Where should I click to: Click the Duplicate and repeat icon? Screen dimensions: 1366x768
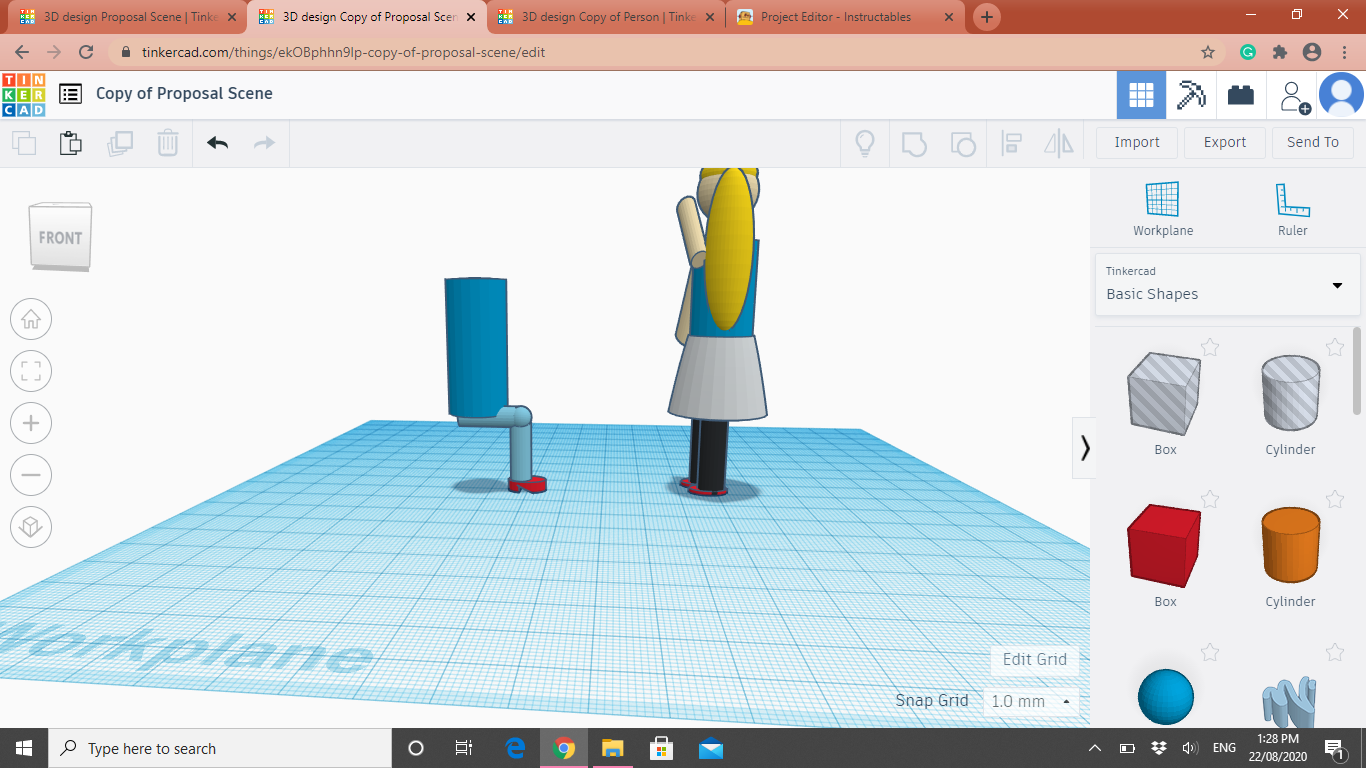point(120,143)
